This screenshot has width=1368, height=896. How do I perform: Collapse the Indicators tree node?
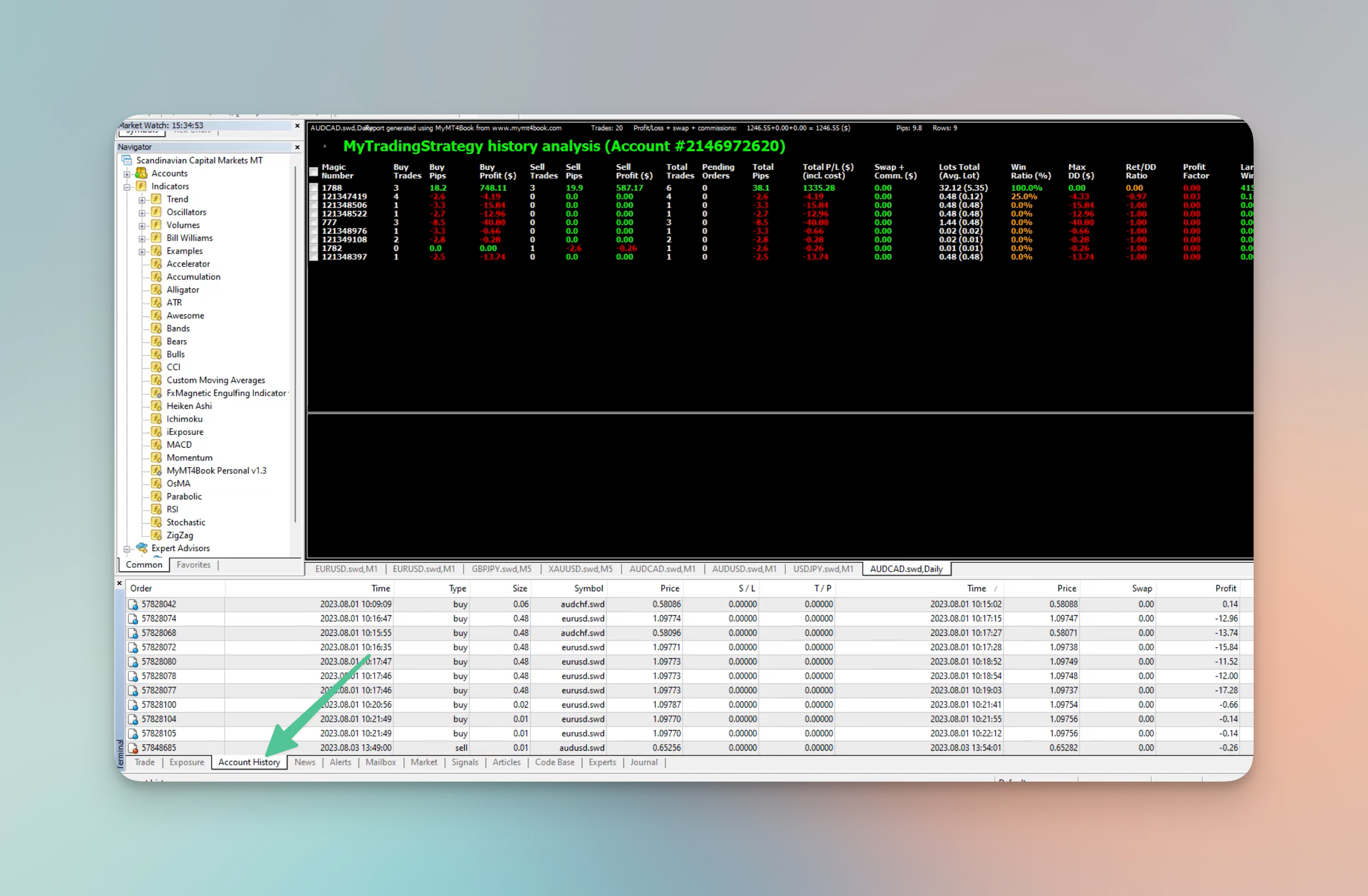point(127,187)
